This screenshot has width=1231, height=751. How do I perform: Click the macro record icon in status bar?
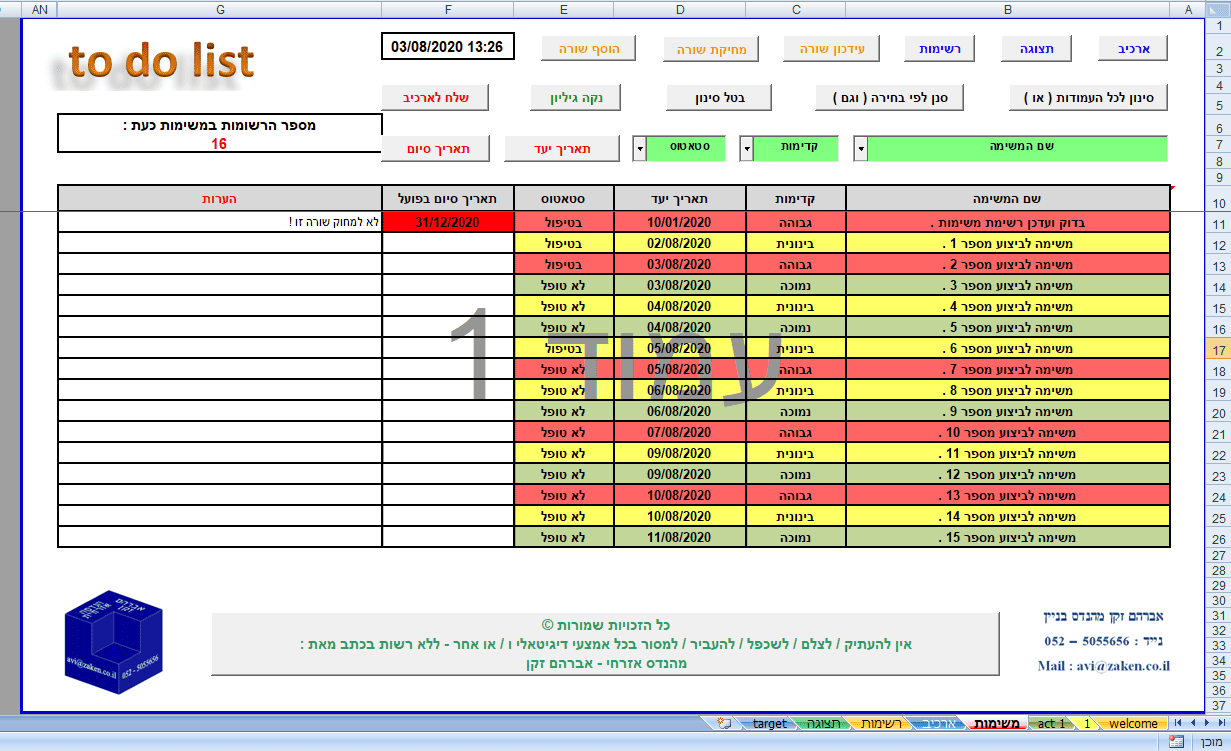click(1176, 742)
